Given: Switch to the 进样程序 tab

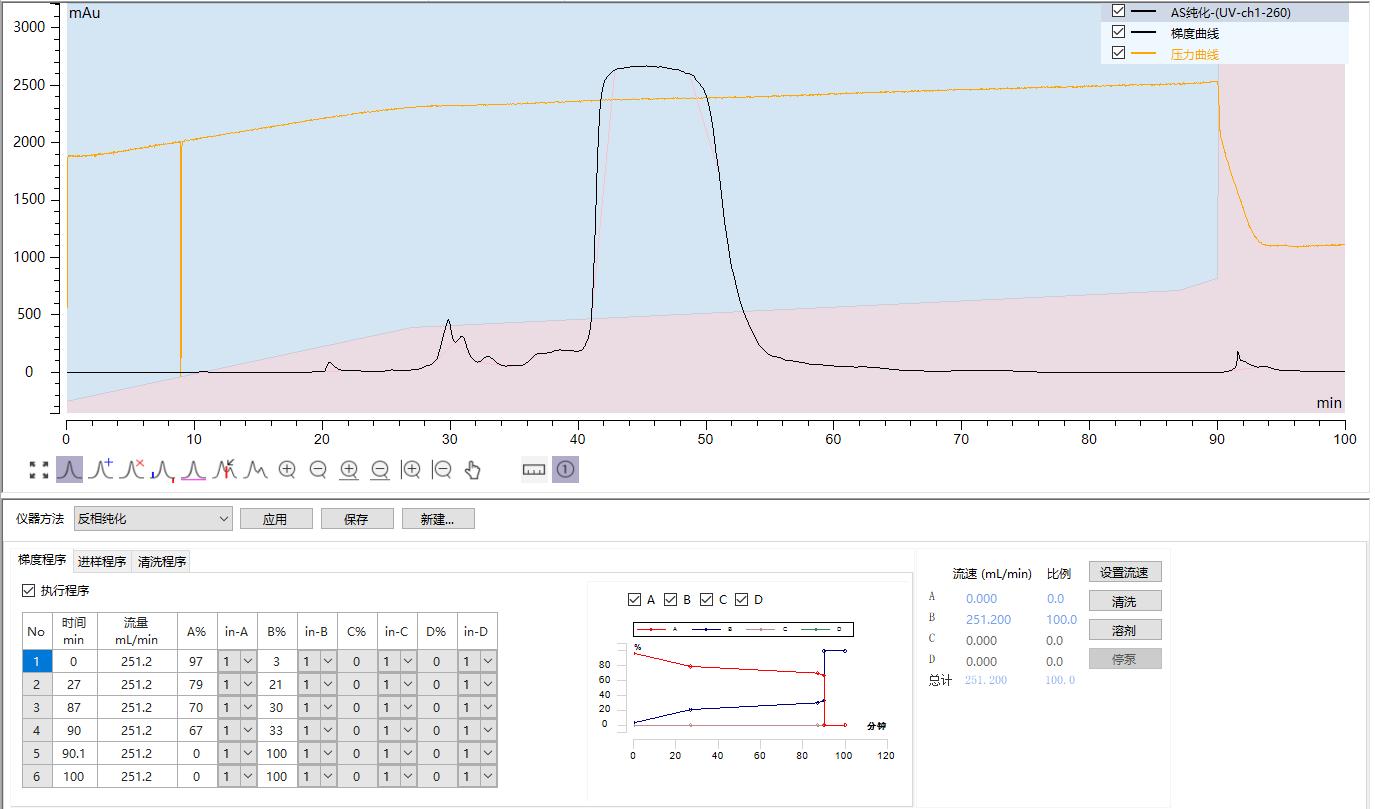Looking at the screenshot, I should (103, 561).
